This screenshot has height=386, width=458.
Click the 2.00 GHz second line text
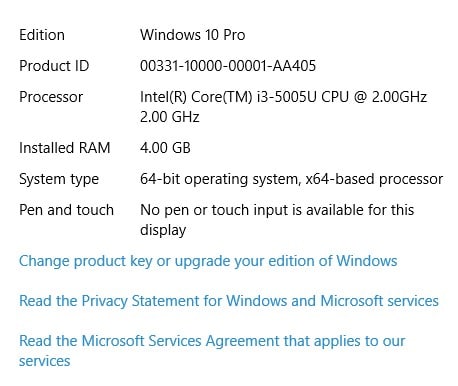pos(169,117)
